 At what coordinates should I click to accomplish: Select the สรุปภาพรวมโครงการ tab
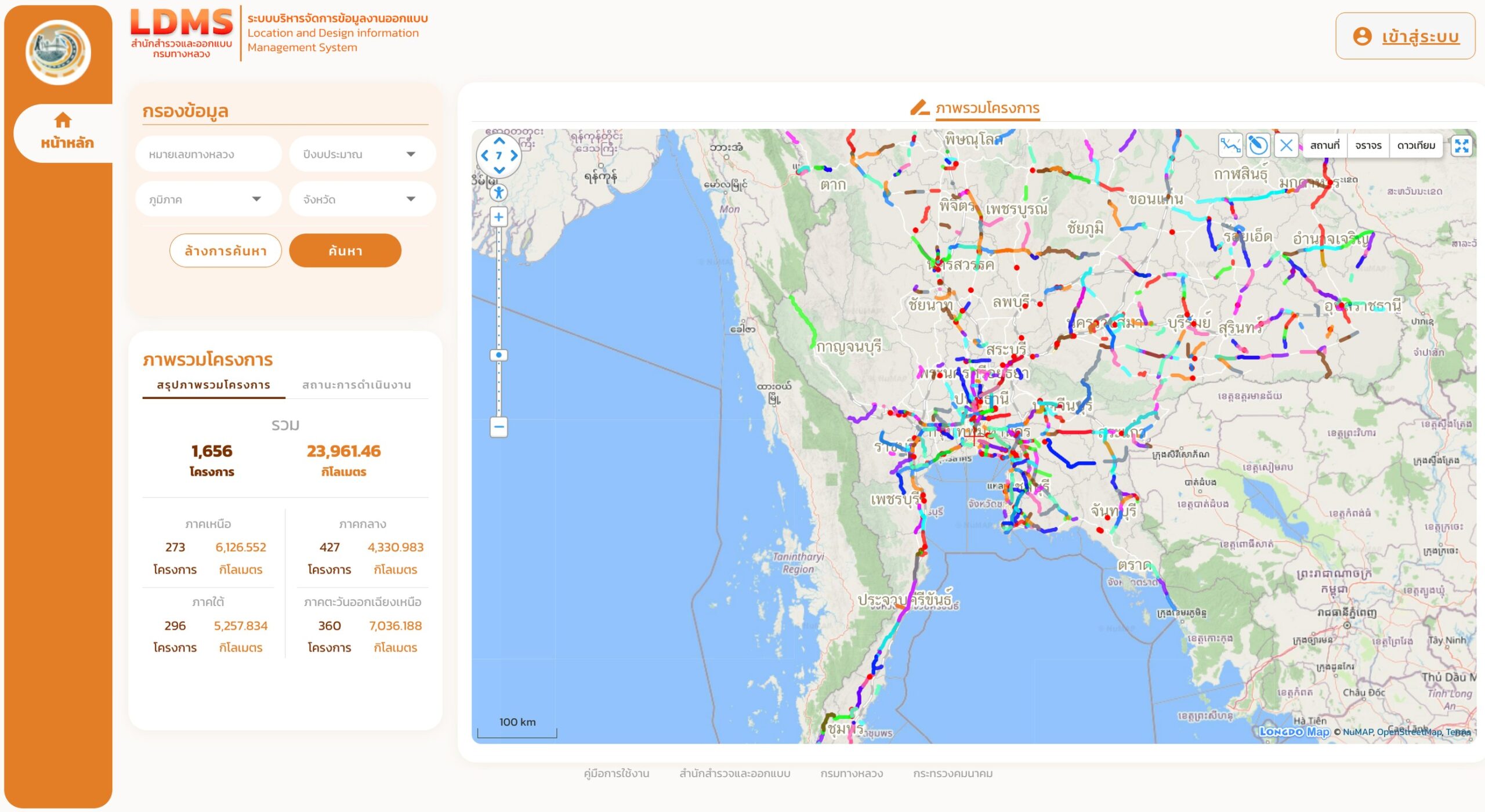click(213, 385)
